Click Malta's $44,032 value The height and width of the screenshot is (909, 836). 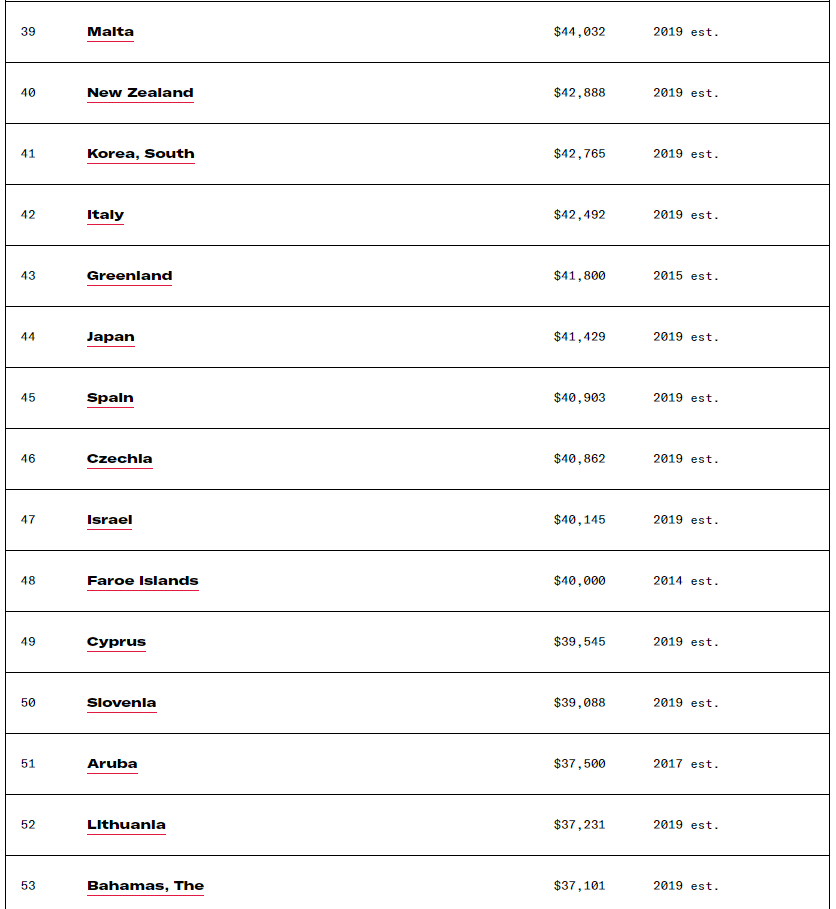pos(579,32)
